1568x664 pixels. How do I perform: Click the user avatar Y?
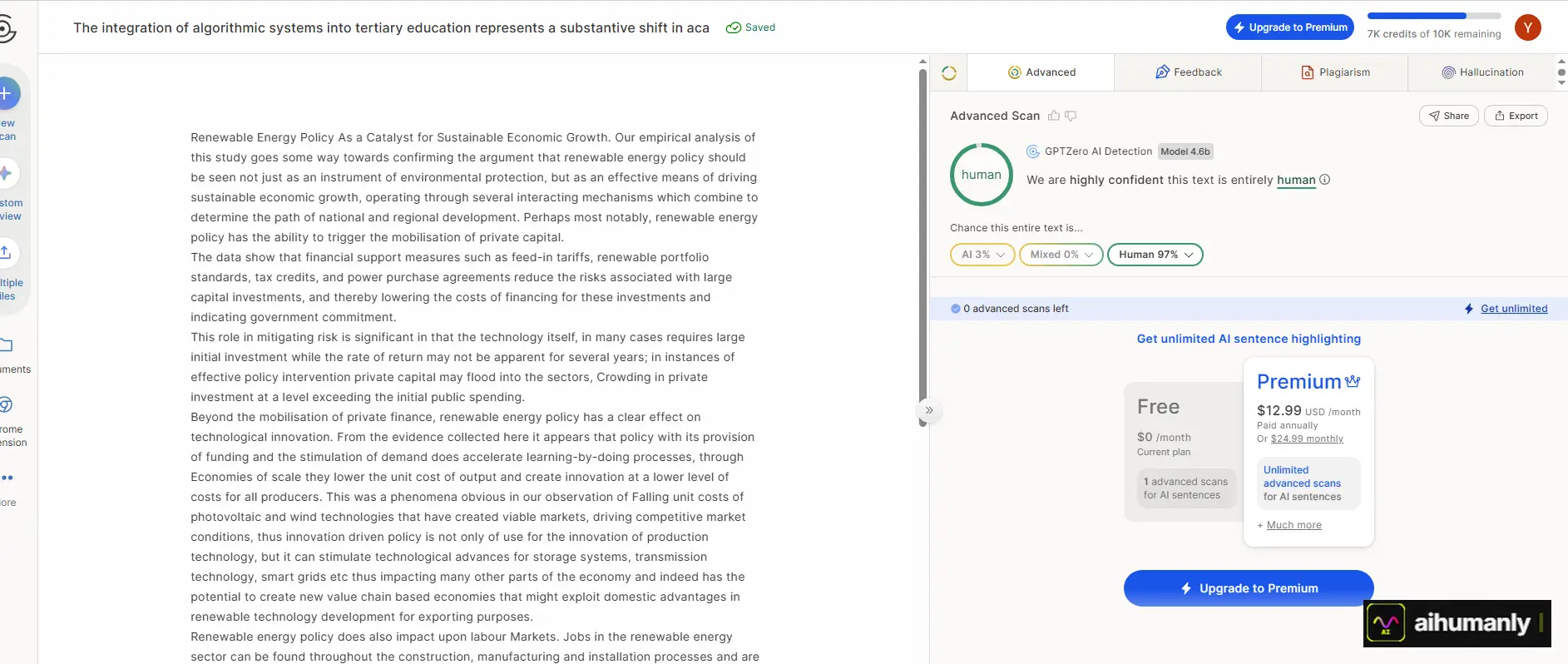1527,27
